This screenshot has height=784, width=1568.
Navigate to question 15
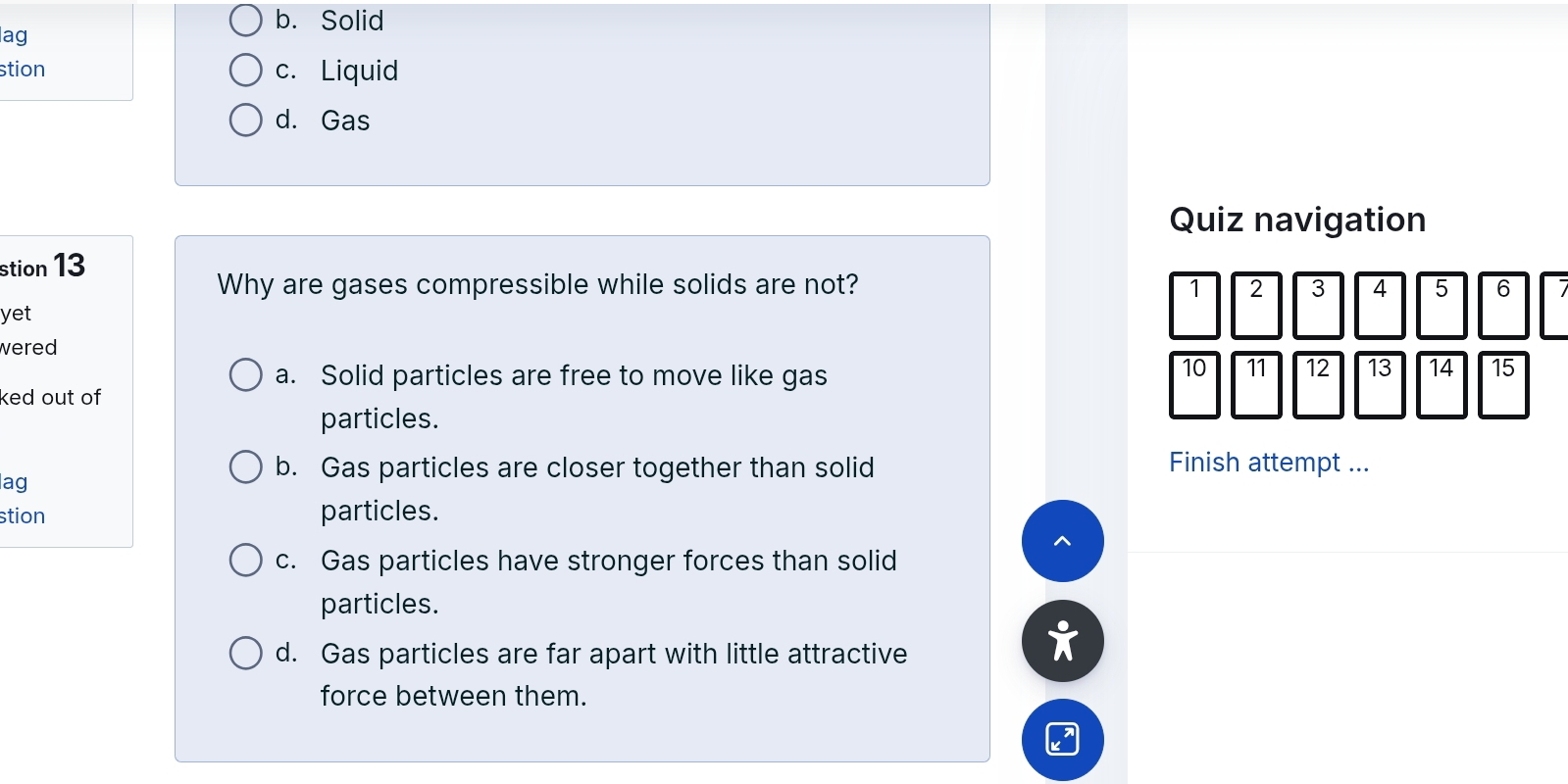[1503, 385]
